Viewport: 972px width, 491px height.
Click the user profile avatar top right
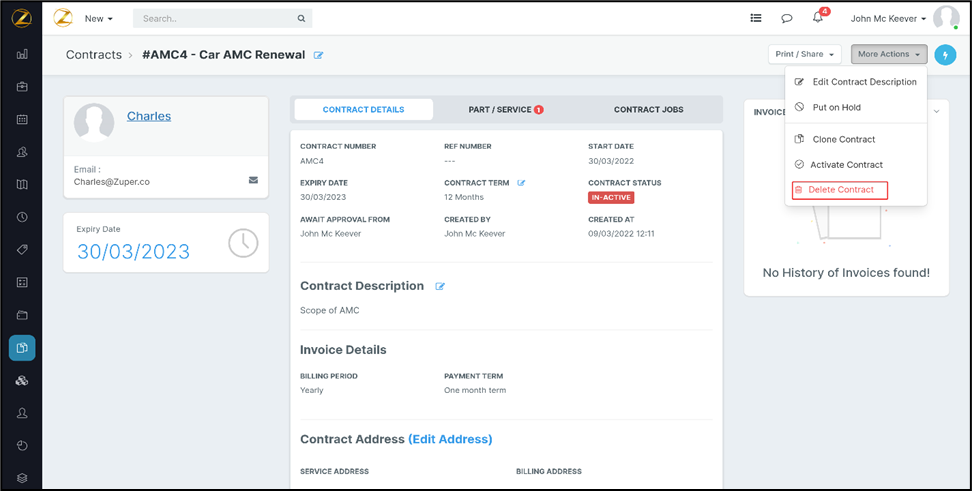(x=946, y=18)
